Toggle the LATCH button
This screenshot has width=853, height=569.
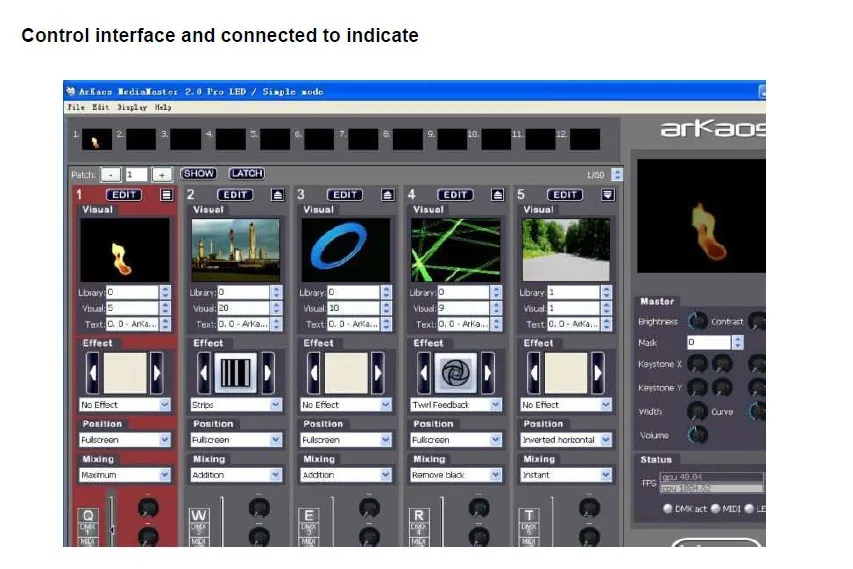(x=246, y=174)
